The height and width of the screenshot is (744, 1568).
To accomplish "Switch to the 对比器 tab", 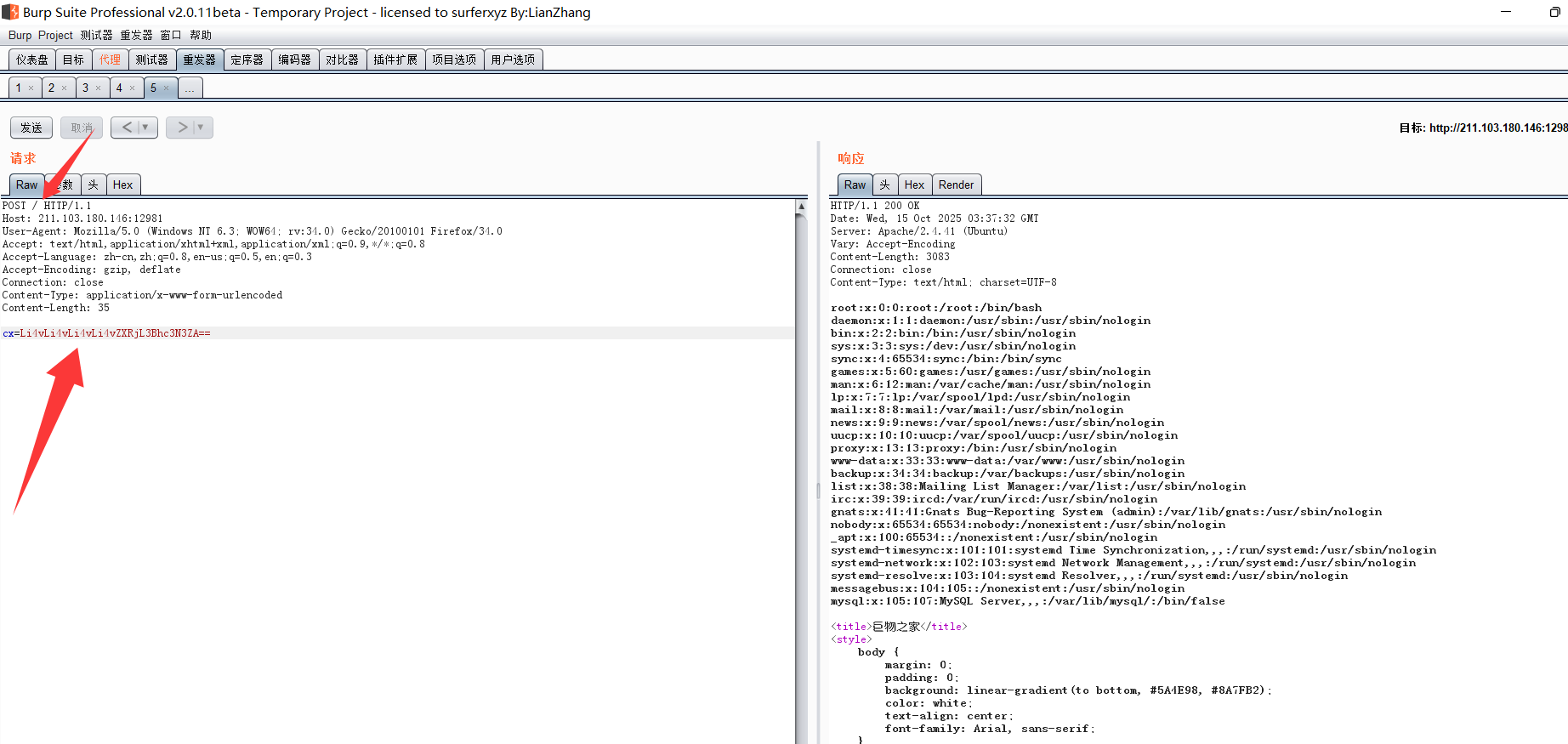I will point(343,60).
